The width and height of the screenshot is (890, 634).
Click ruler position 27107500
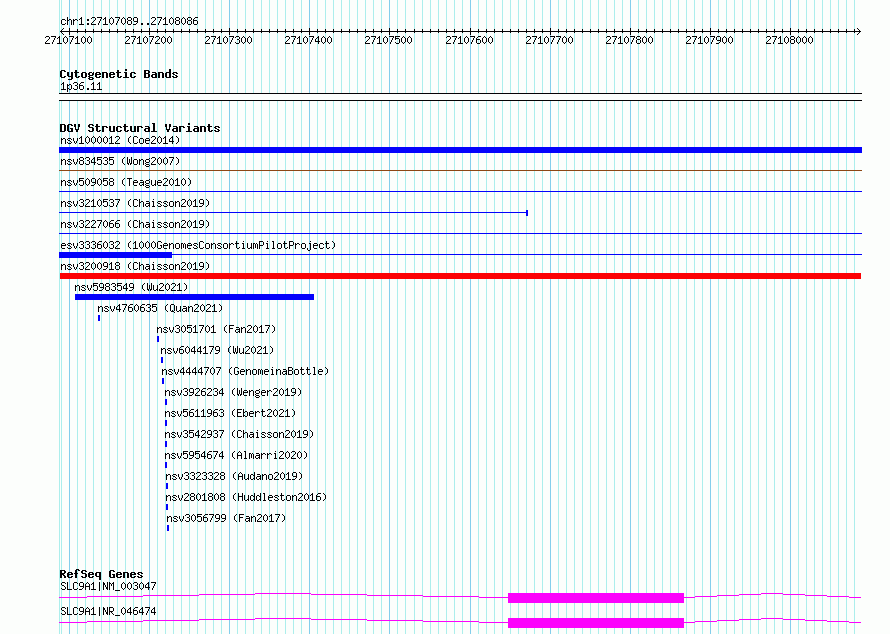point(388,40)
